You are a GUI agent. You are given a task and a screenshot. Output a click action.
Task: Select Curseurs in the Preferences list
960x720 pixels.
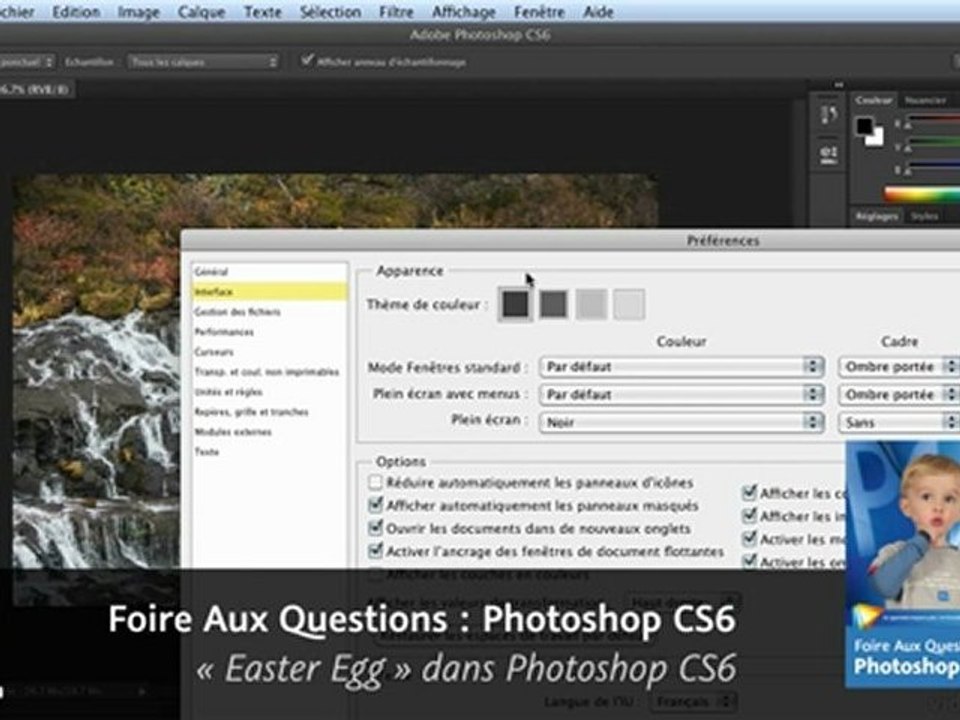tap(269, 351)
